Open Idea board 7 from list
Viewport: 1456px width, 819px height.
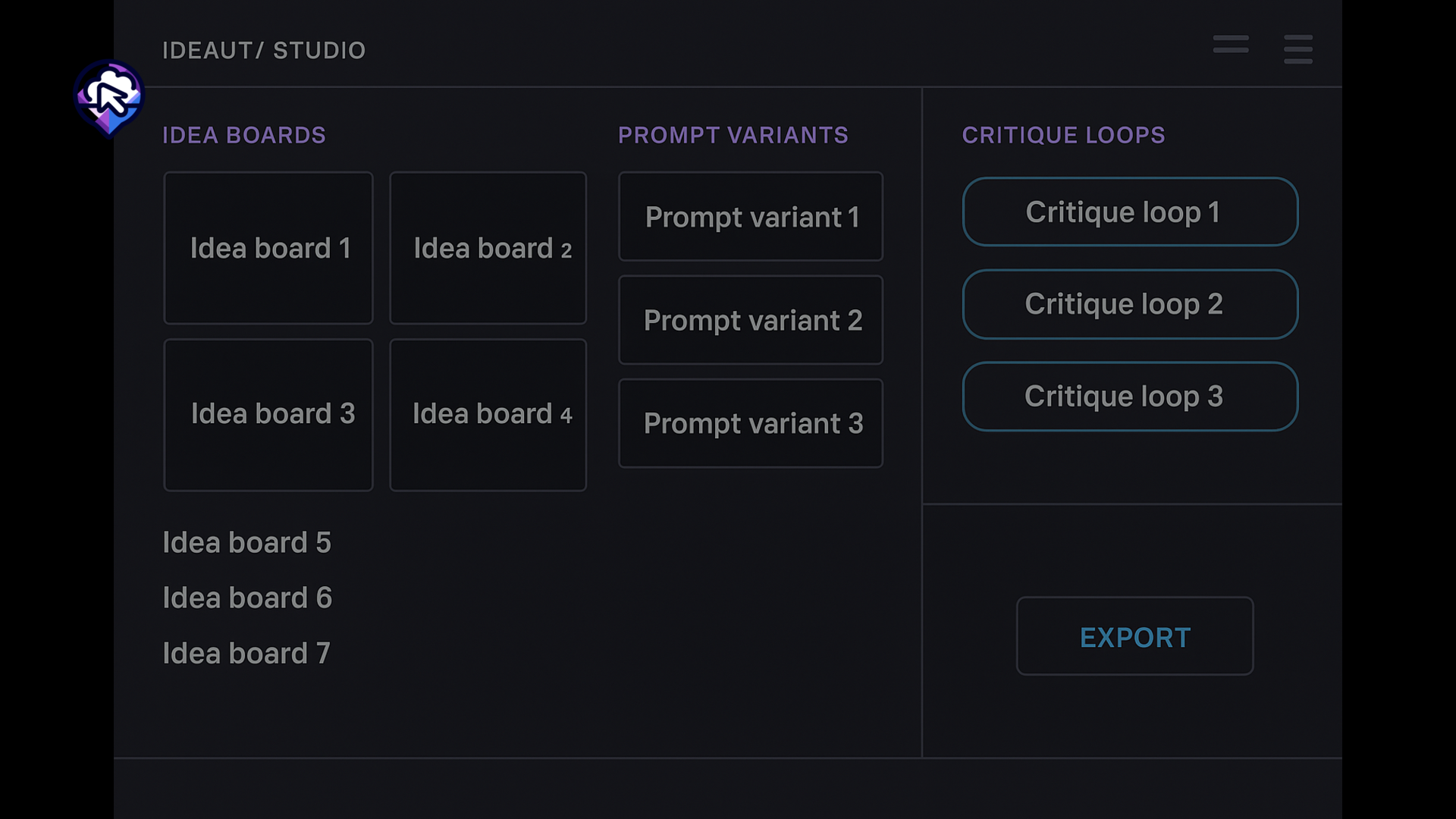point(246,654)
